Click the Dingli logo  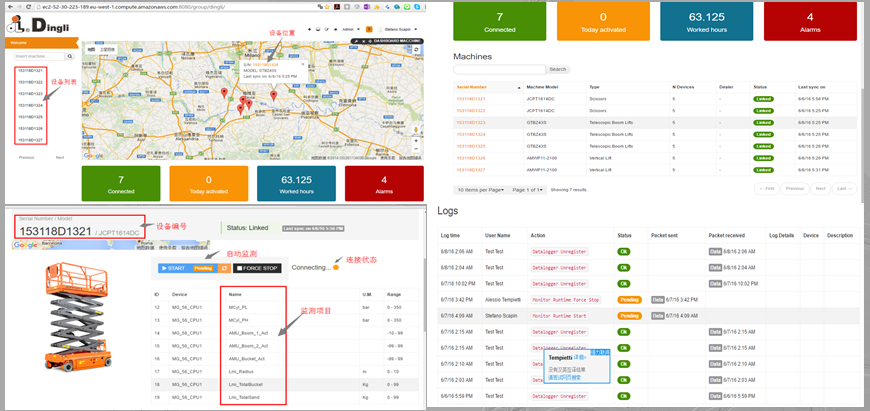(38, 23)
